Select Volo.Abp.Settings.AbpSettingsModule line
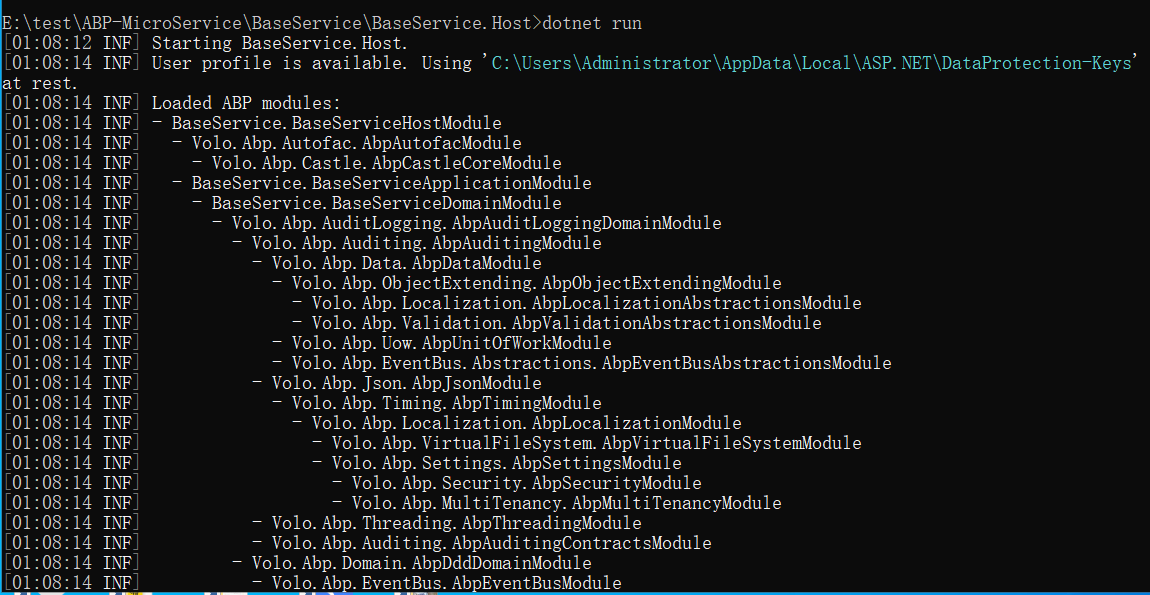The width and height of the screenshot is (1150, 595). pyautogui.click(x=507, y=463)
